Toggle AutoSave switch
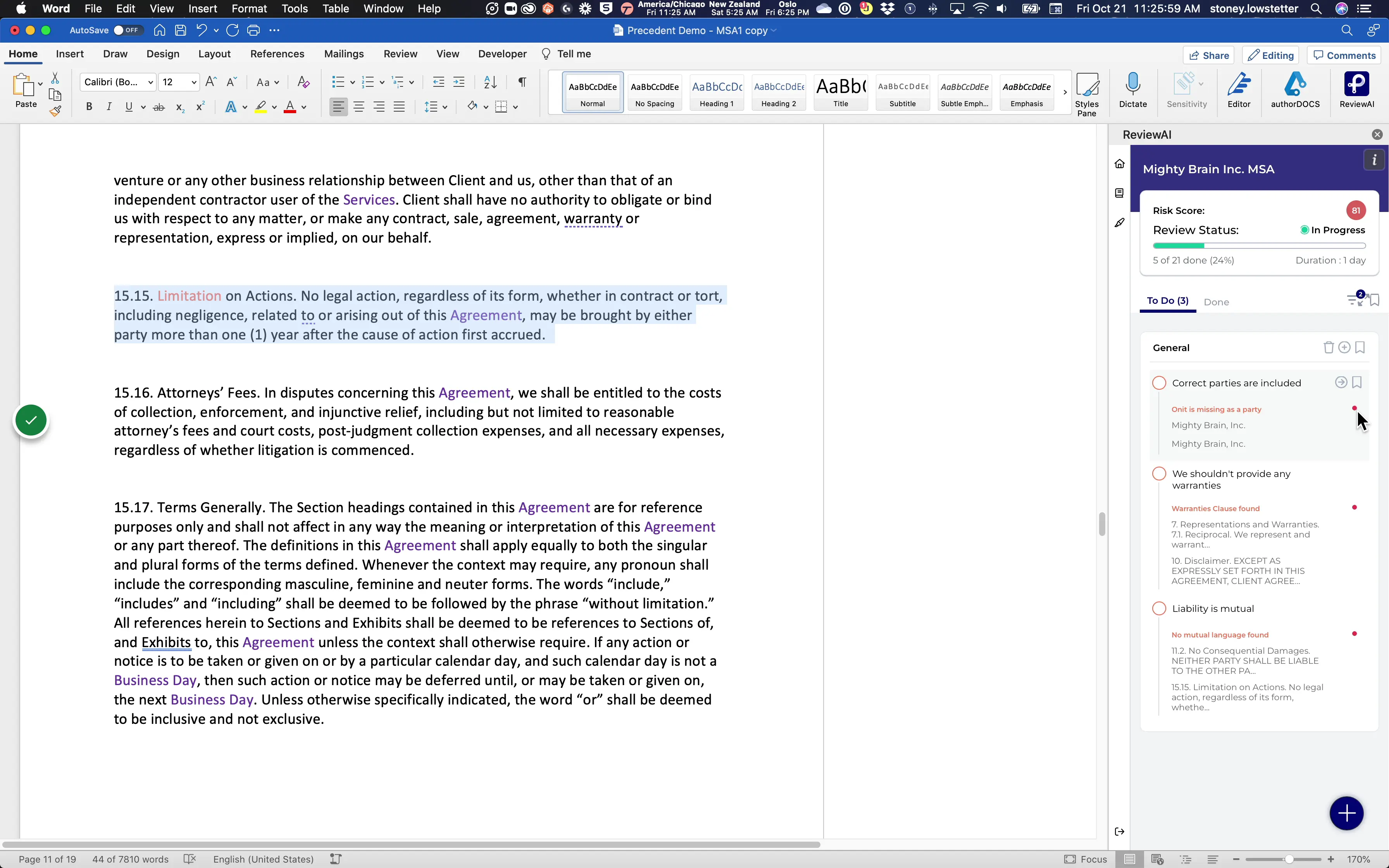 [128, 31]
